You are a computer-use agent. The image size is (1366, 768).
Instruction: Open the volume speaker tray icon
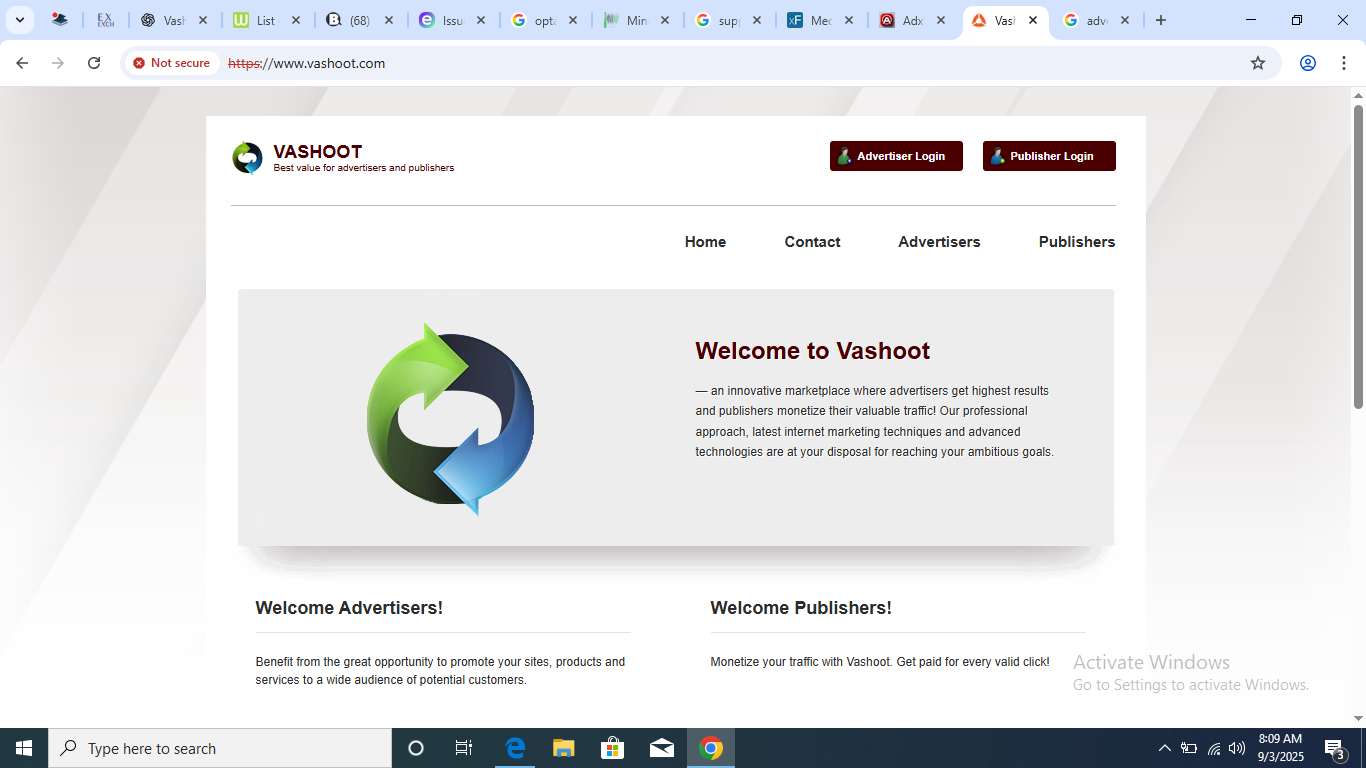point(1237,748)
